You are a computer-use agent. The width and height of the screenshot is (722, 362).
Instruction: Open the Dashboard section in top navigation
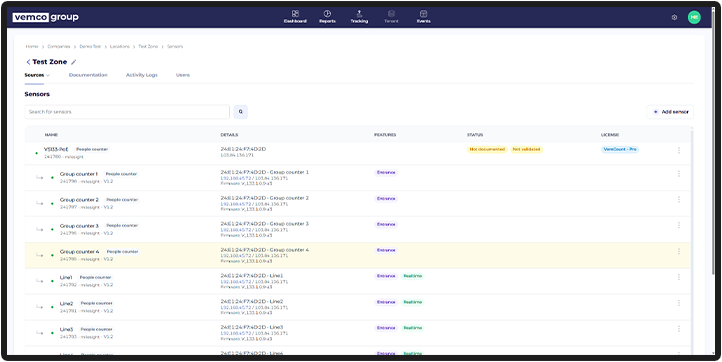point(295,17)
